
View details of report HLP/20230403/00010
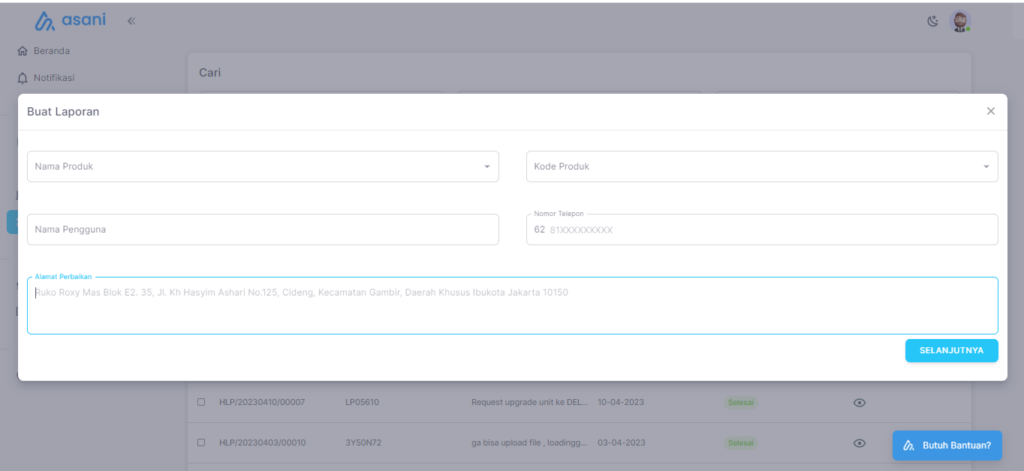pos(858,442)
